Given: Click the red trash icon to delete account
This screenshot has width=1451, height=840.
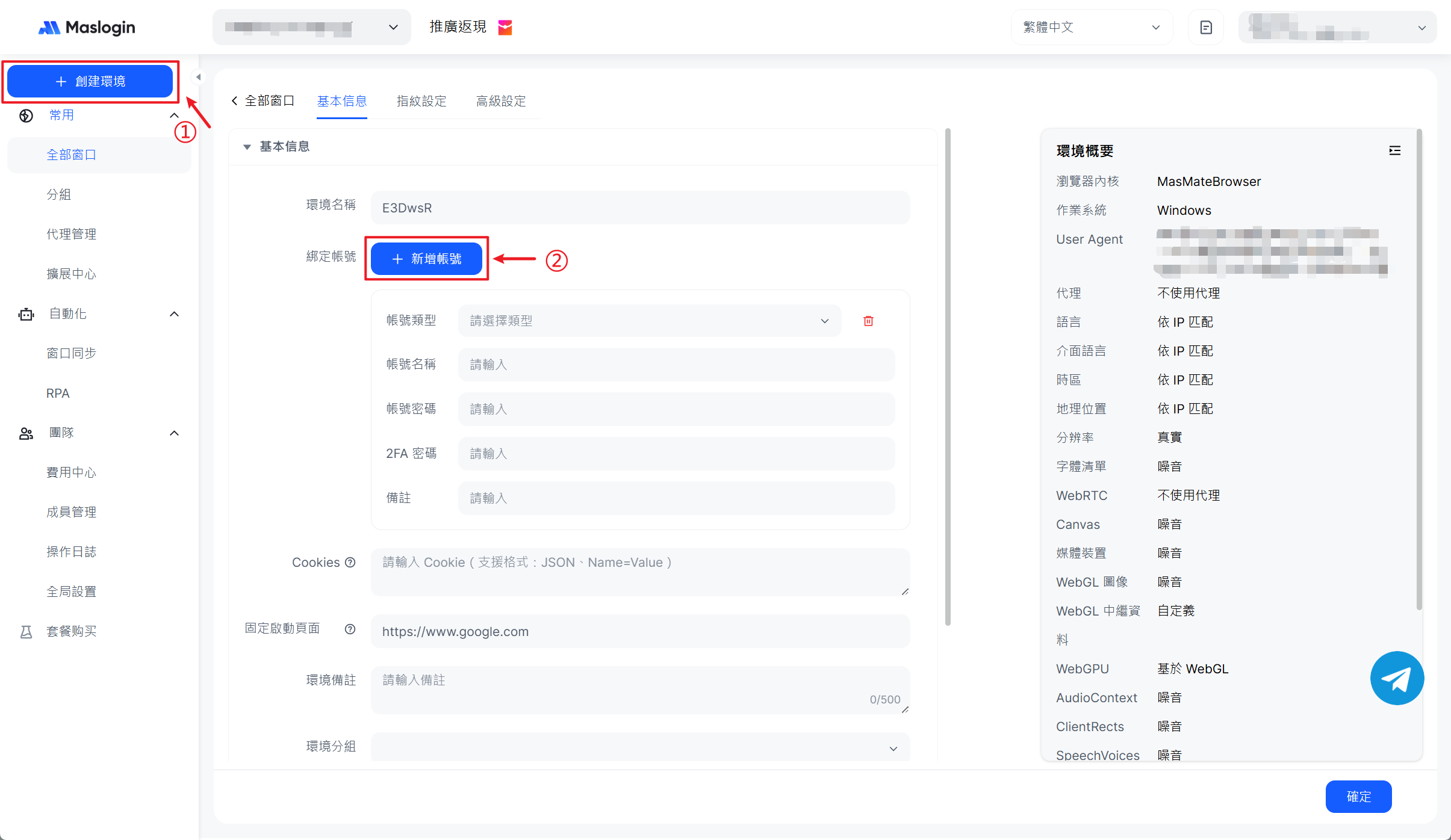Looking at the screenshot, I should 868,321.
